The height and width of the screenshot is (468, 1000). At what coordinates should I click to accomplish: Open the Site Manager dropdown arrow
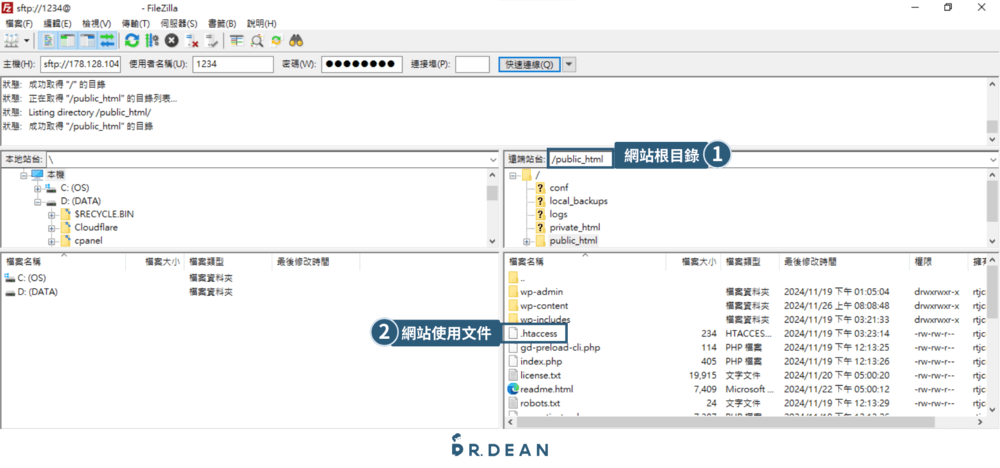pos(27,41)
